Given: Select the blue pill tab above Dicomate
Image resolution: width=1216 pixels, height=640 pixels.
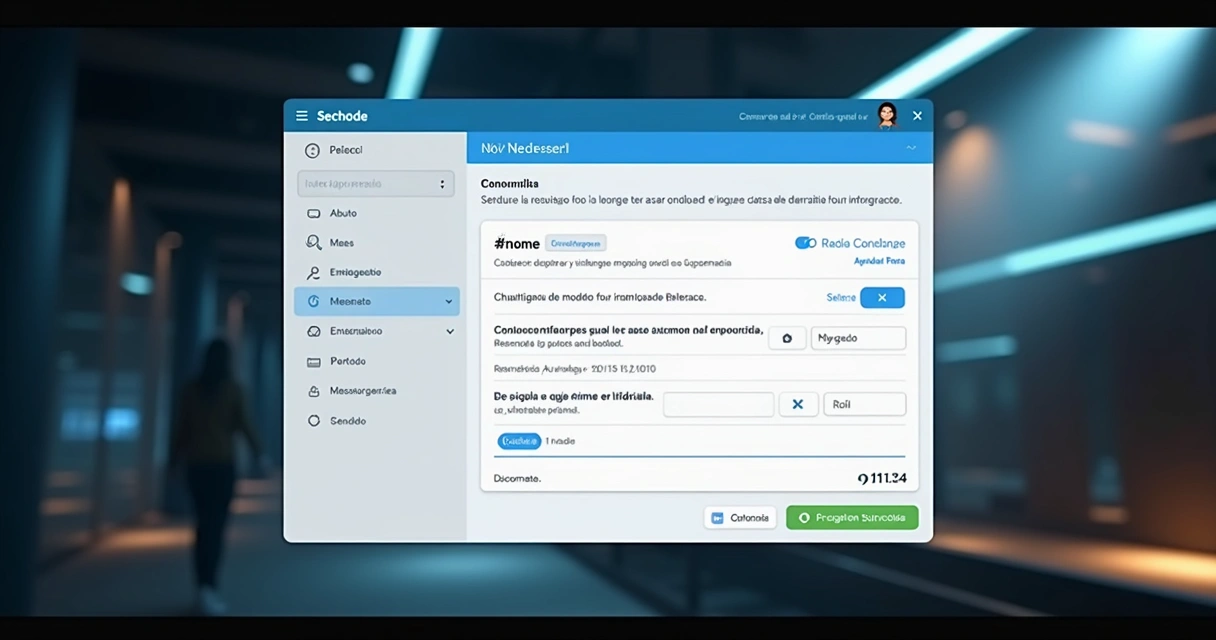Looking at the screenshot, I should 519,441.
